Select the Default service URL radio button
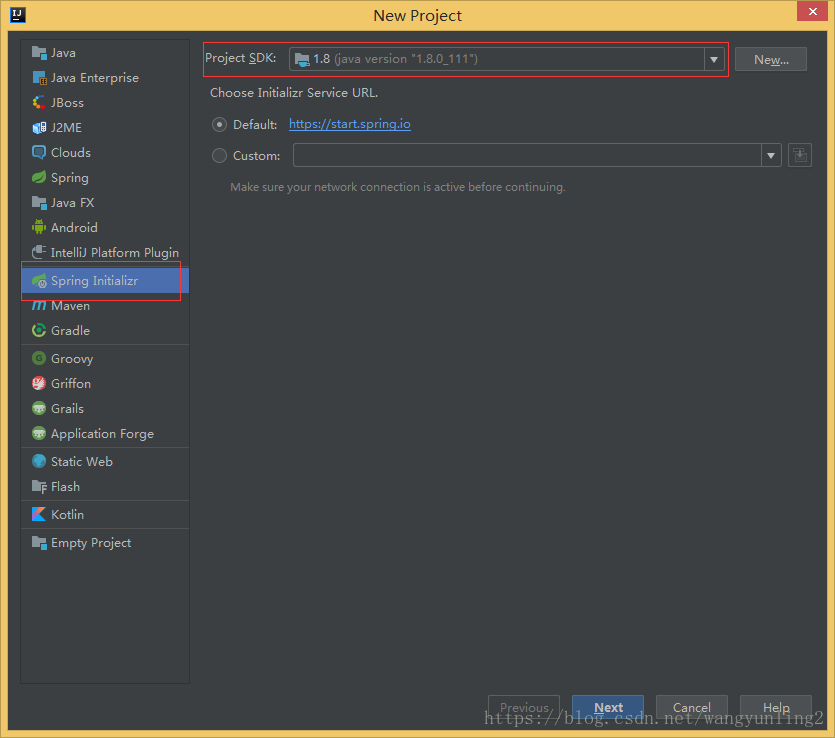Screen dimensions: 835x738 click(x=219, y=125)
